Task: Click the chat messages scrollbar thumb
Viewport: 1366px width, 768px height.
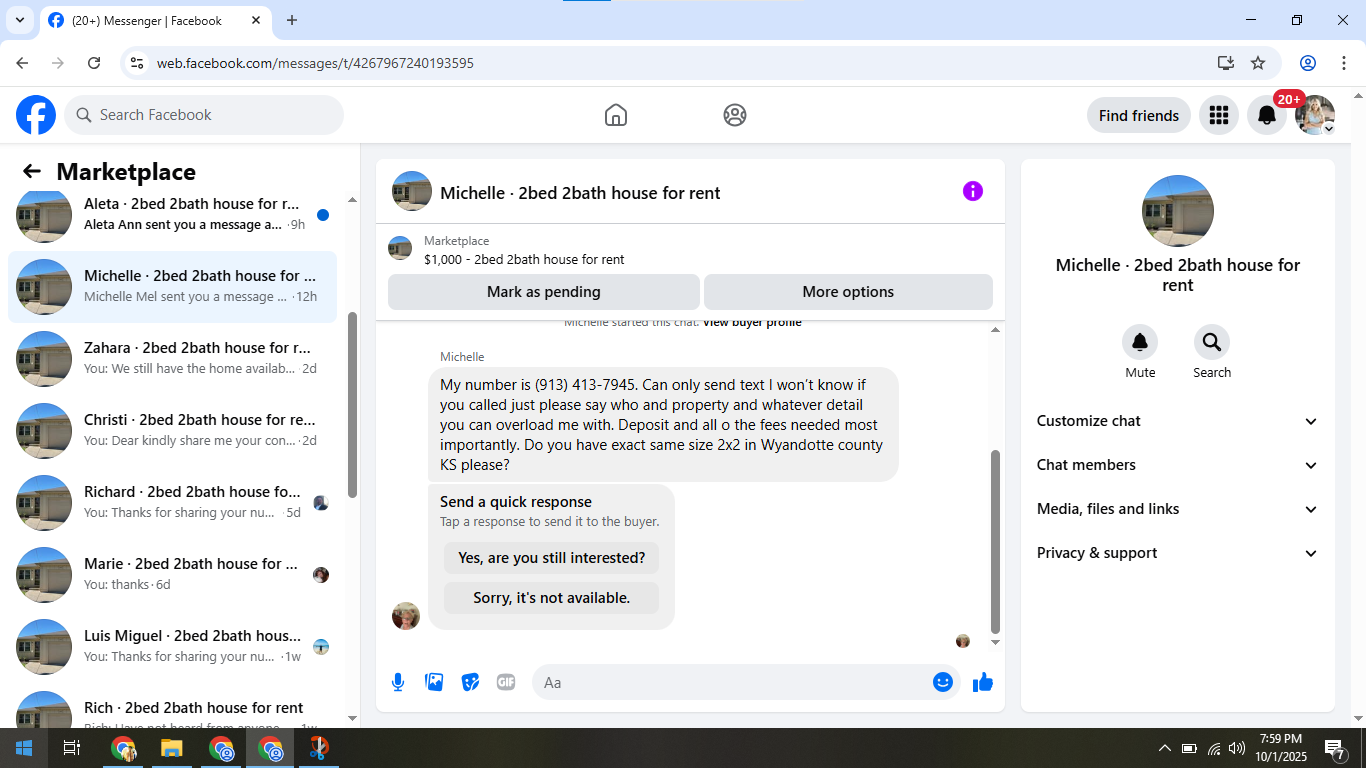Action: pos(995,540)
